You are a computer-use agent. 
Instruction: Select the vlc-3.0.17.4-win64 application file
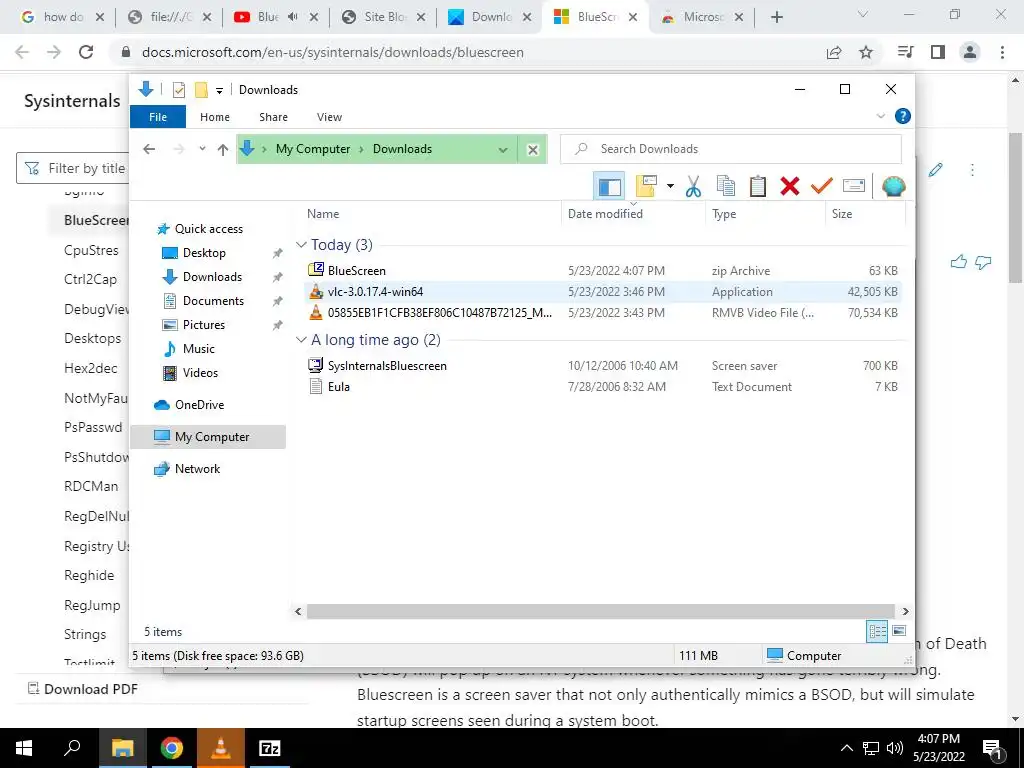click(x=603, y=292)
